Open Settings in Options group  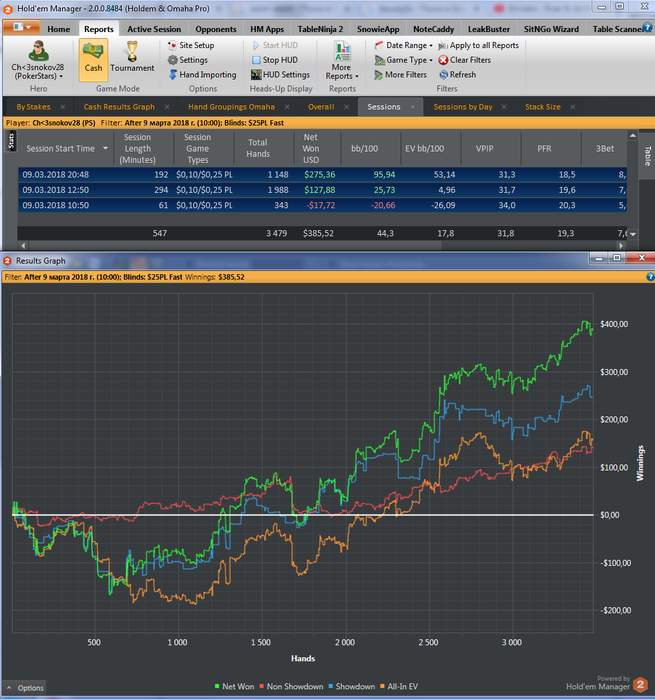point(188,60)
